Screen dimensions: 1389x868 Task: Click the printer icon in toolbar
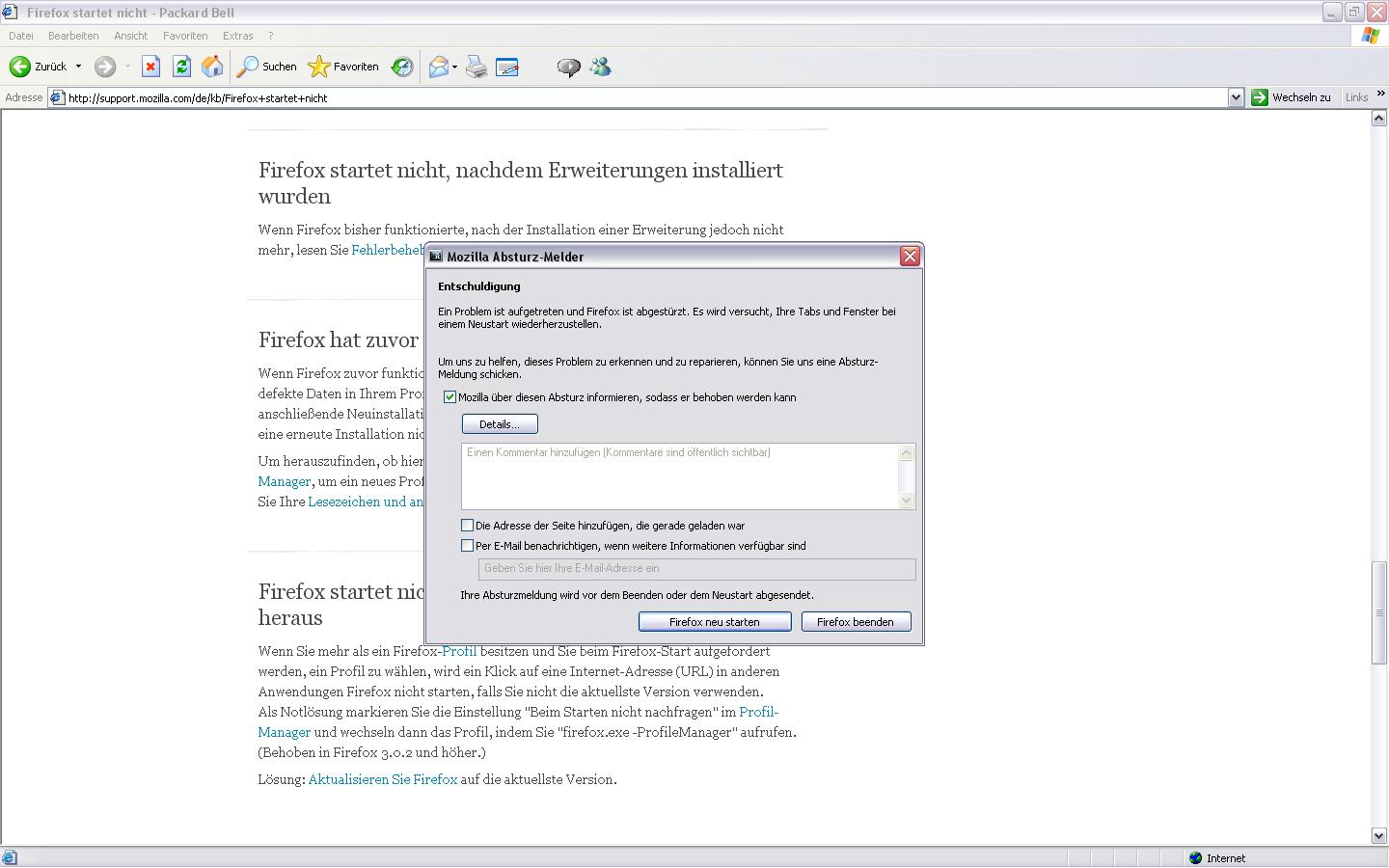click(x=477, y=67)
